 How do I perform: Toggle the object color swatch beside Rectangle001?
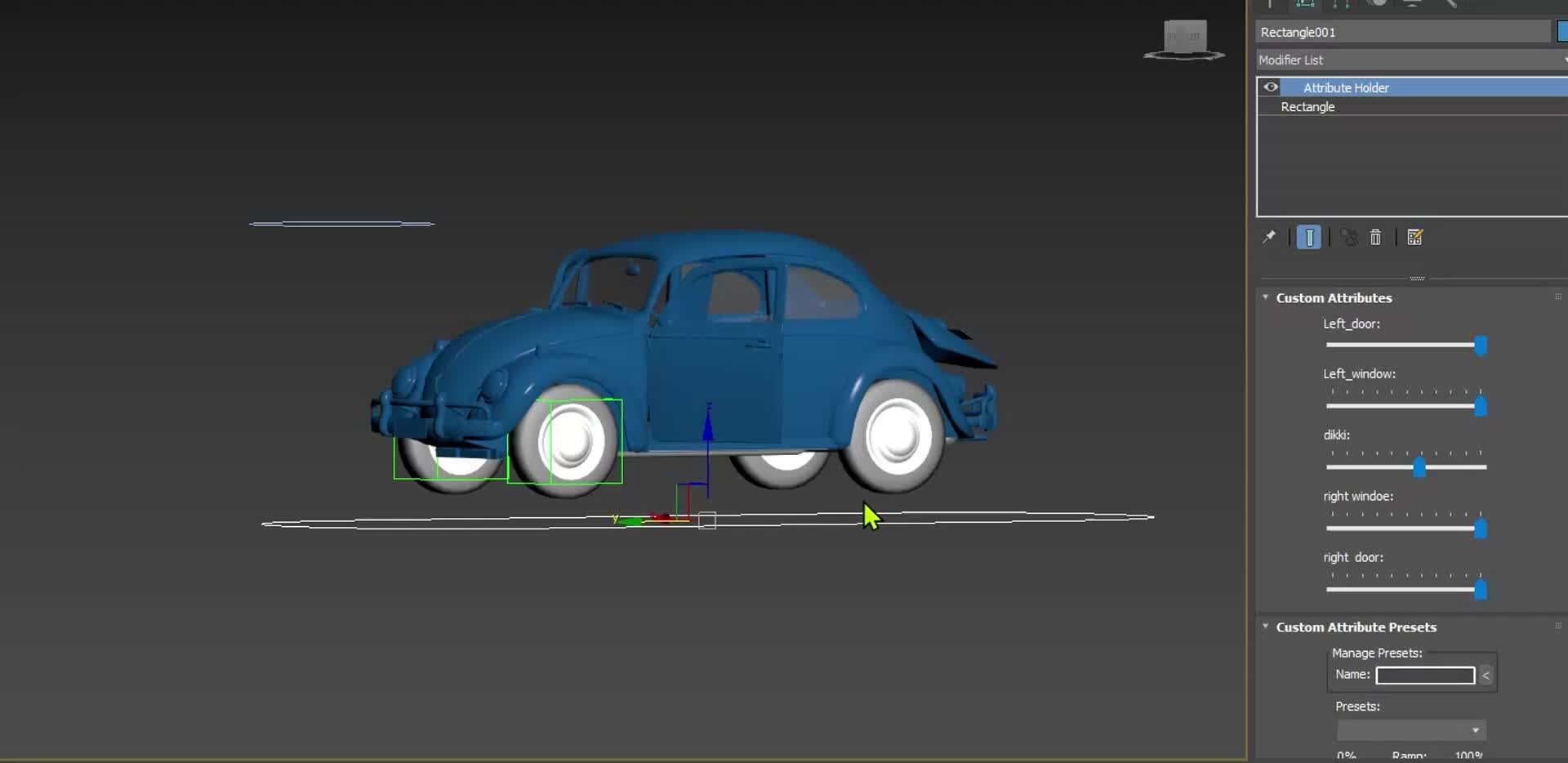pos(1562,32)
